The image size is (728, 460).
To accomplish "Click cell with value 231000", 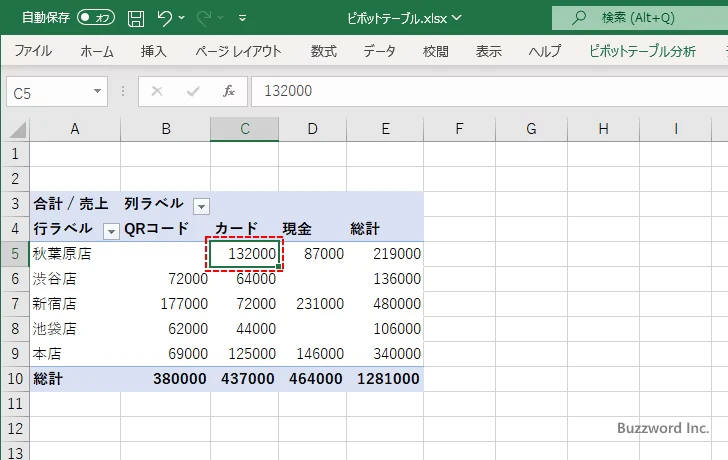I will (x=313, y=304).
